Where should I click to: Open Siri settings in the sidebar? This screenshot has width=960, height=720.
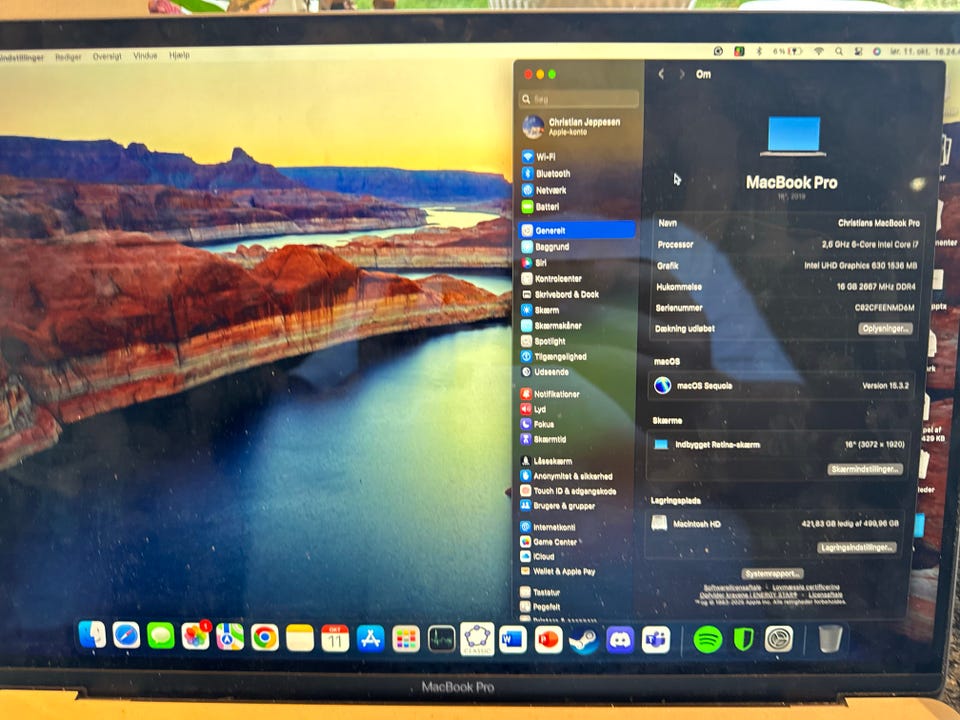(x=534, y=262)
